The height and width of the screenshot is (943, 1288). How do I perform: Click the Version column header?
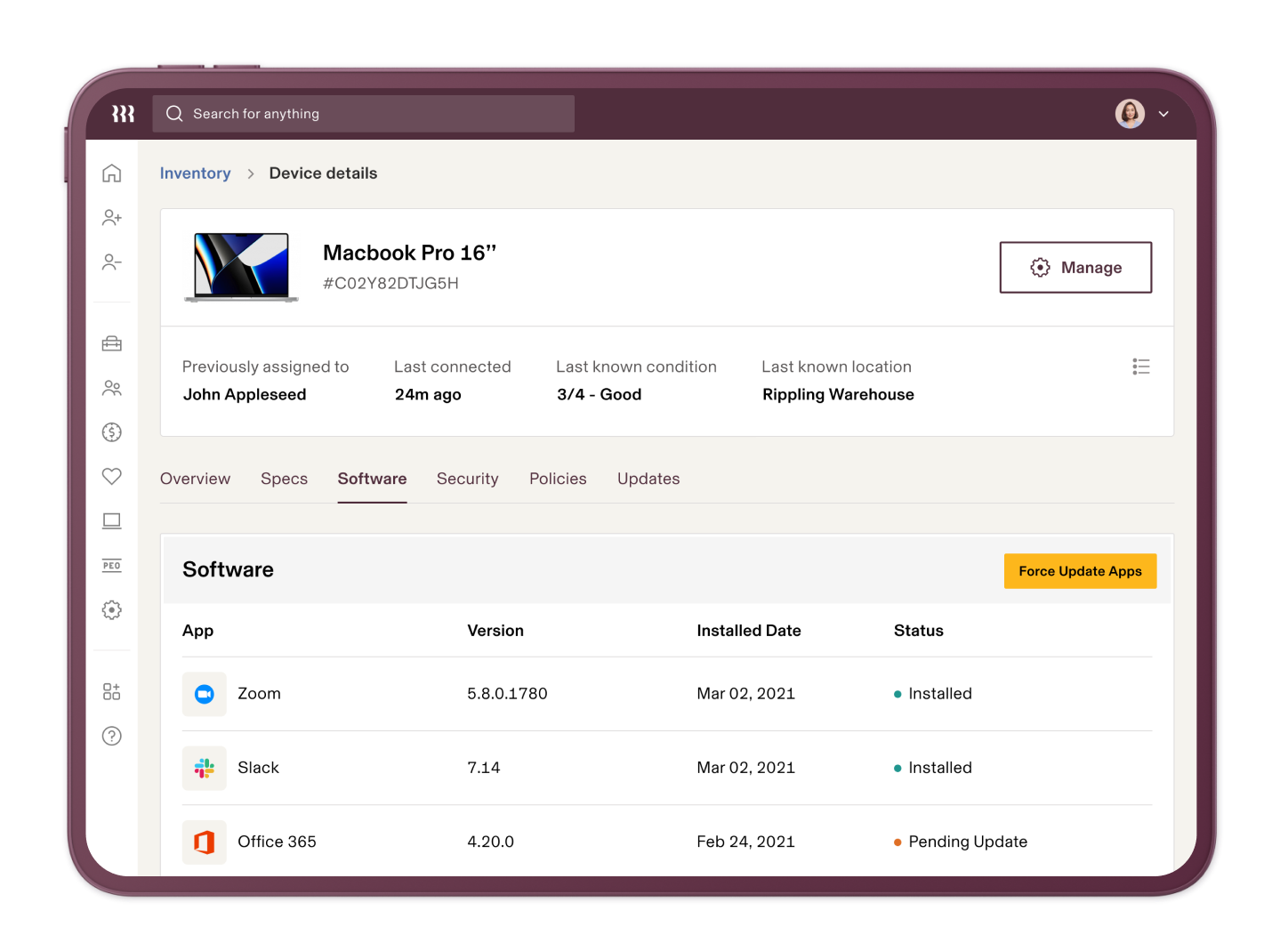(495, 631)
